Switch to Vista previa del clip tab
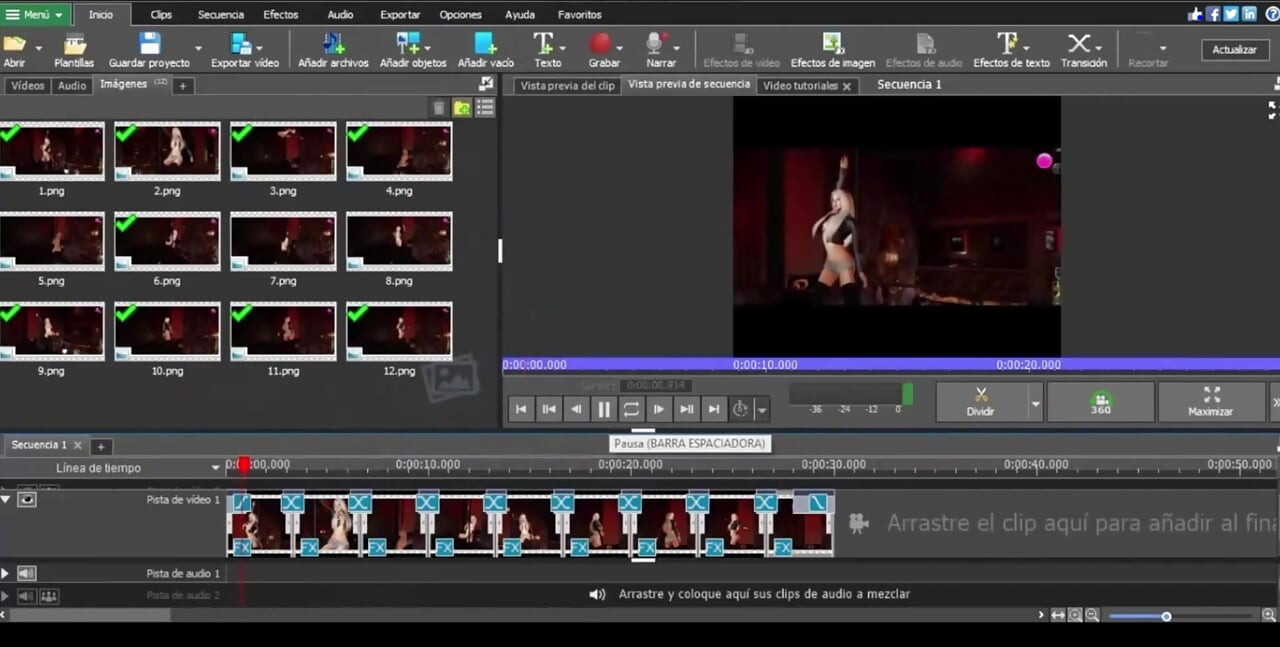The image size is (1280, 647). [x=567, y=86]
